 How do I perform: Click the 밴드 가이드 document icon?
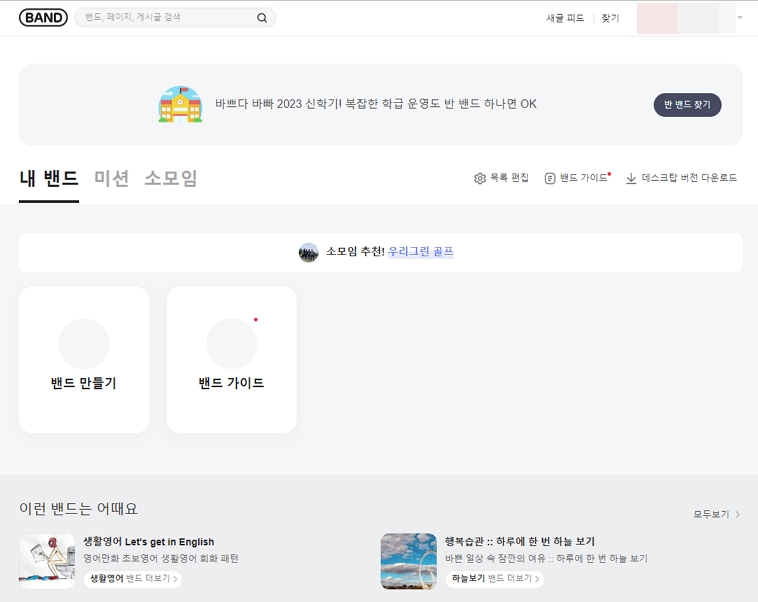(x=550, y=178)
